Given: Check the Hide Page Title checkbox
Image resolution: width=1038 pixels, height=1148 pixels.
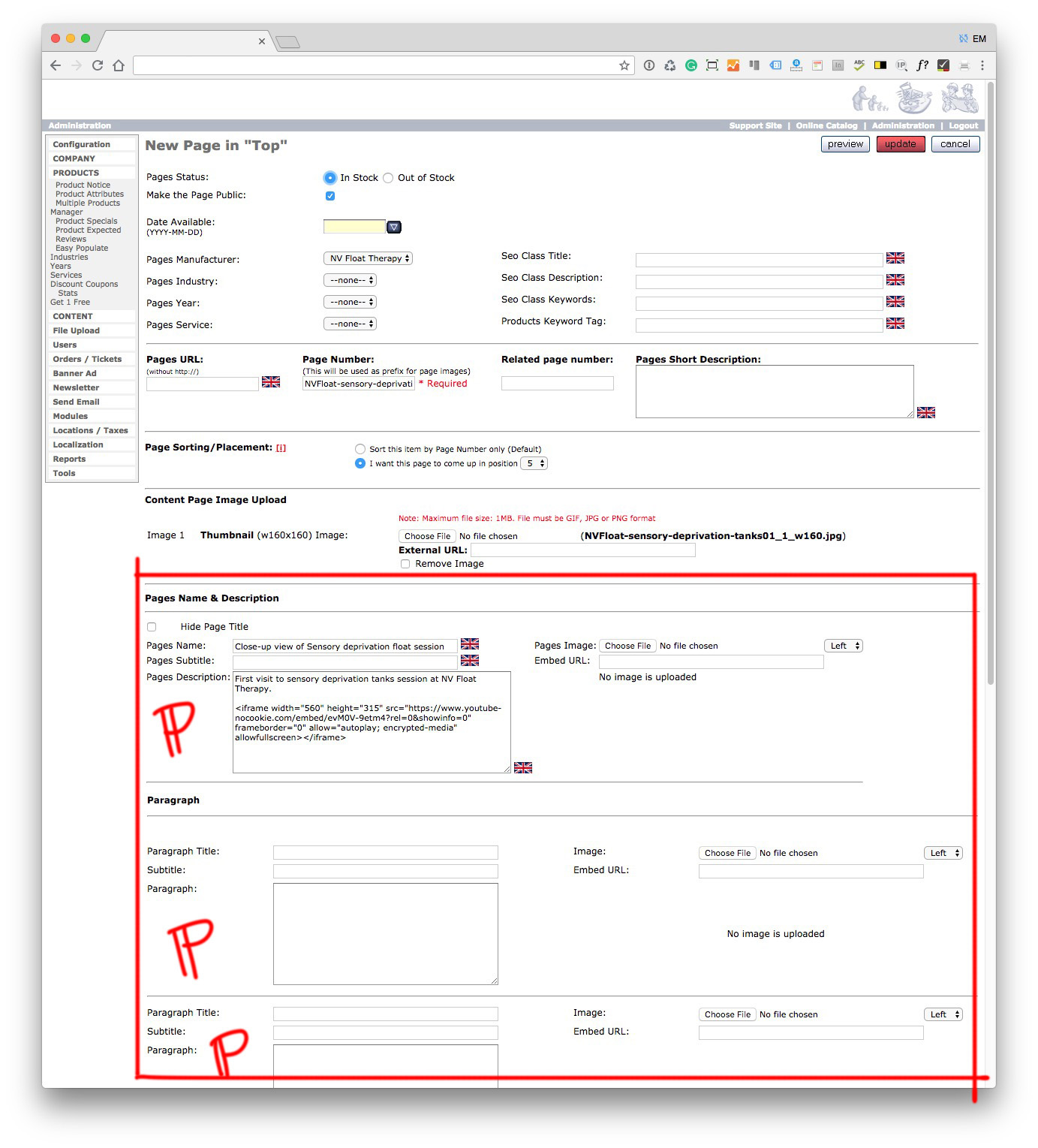Looking at the screenshot, I should point(152,627).
